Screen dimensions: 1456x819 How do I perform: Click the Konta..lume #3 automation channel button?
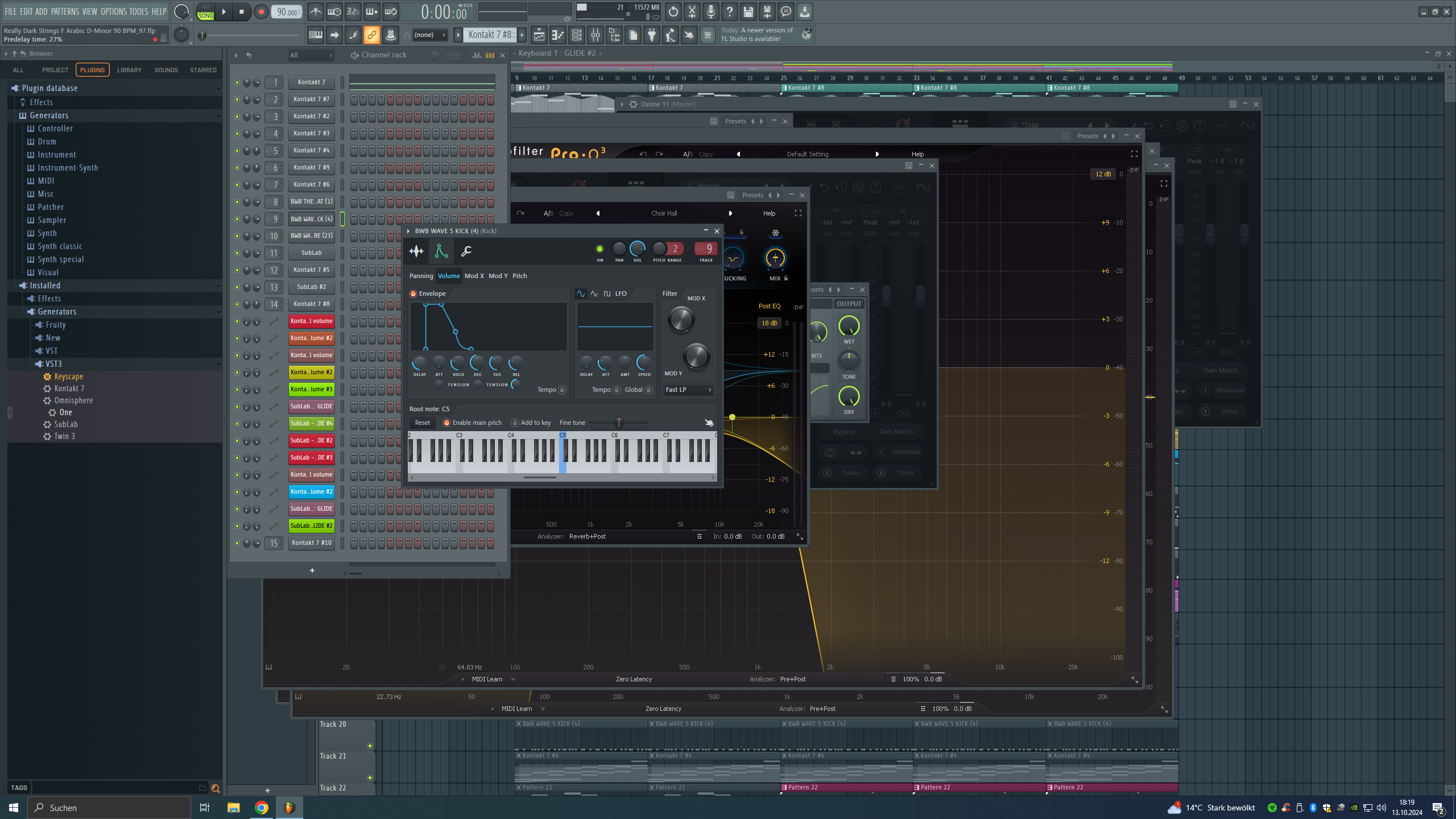pyautogui.click(x=311, y=389)
